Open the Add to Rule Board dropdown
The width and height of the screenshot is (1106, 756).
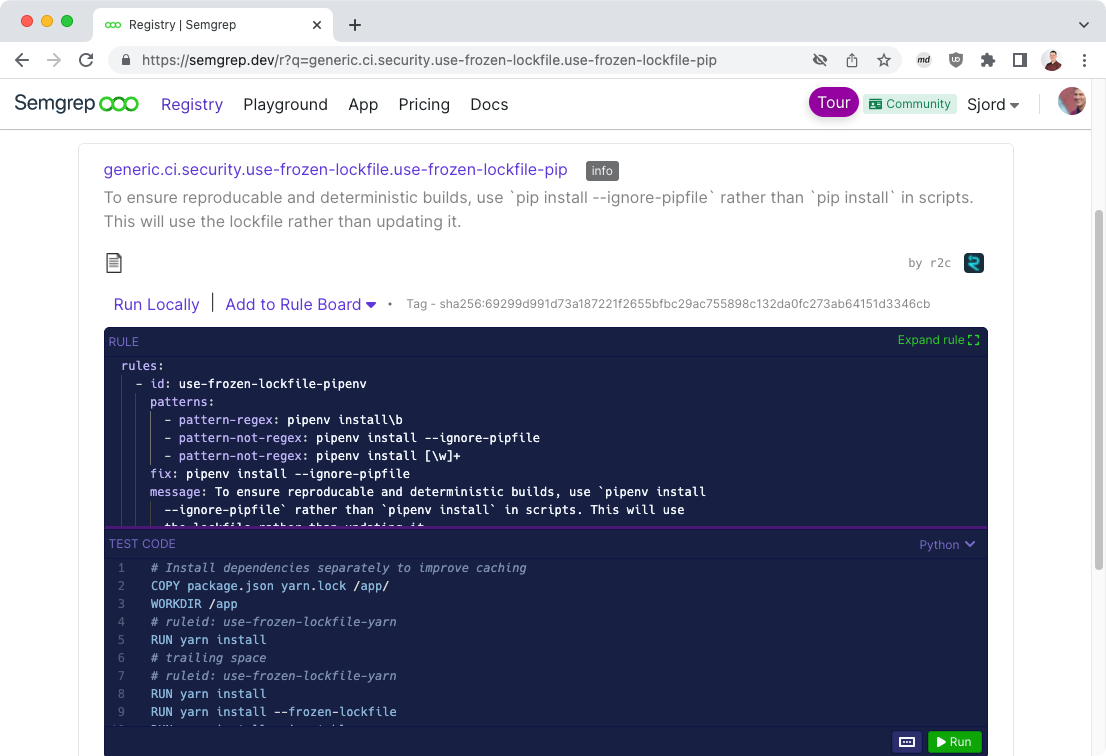[x=300, y=304]
